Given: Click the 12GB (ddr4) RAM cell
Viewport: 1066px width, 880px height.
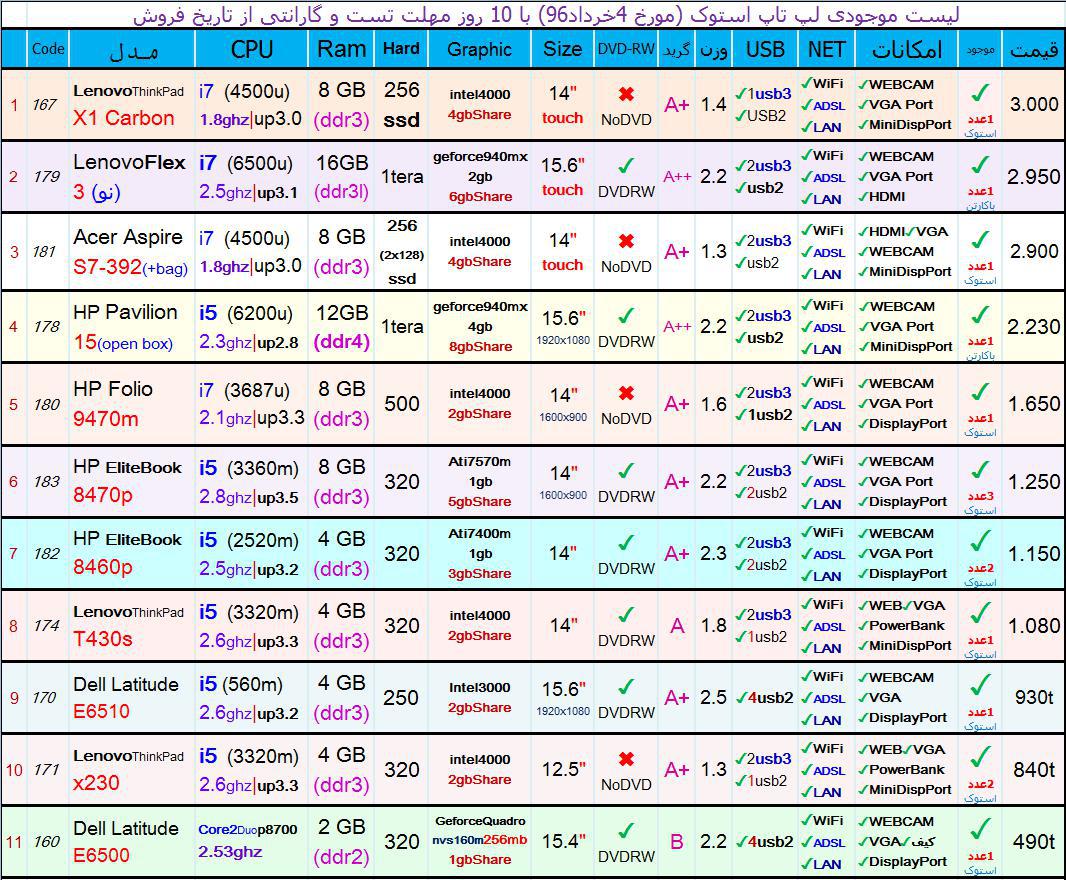Looking at the screenshot, I should 341,326.
